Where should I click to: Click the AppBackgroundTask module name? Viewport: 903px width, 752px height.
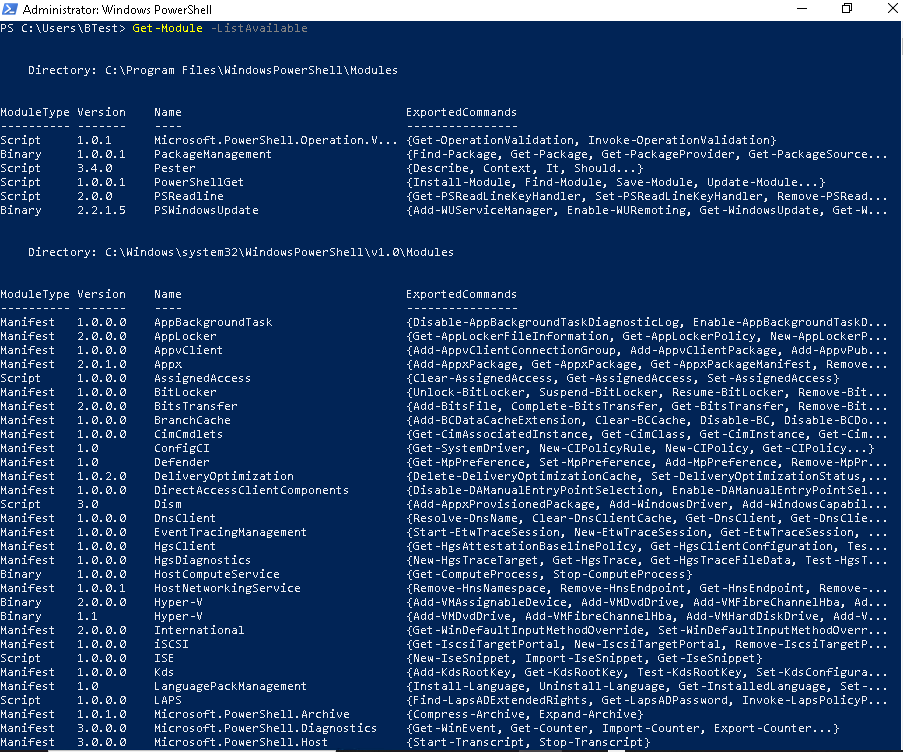point(213,322)
